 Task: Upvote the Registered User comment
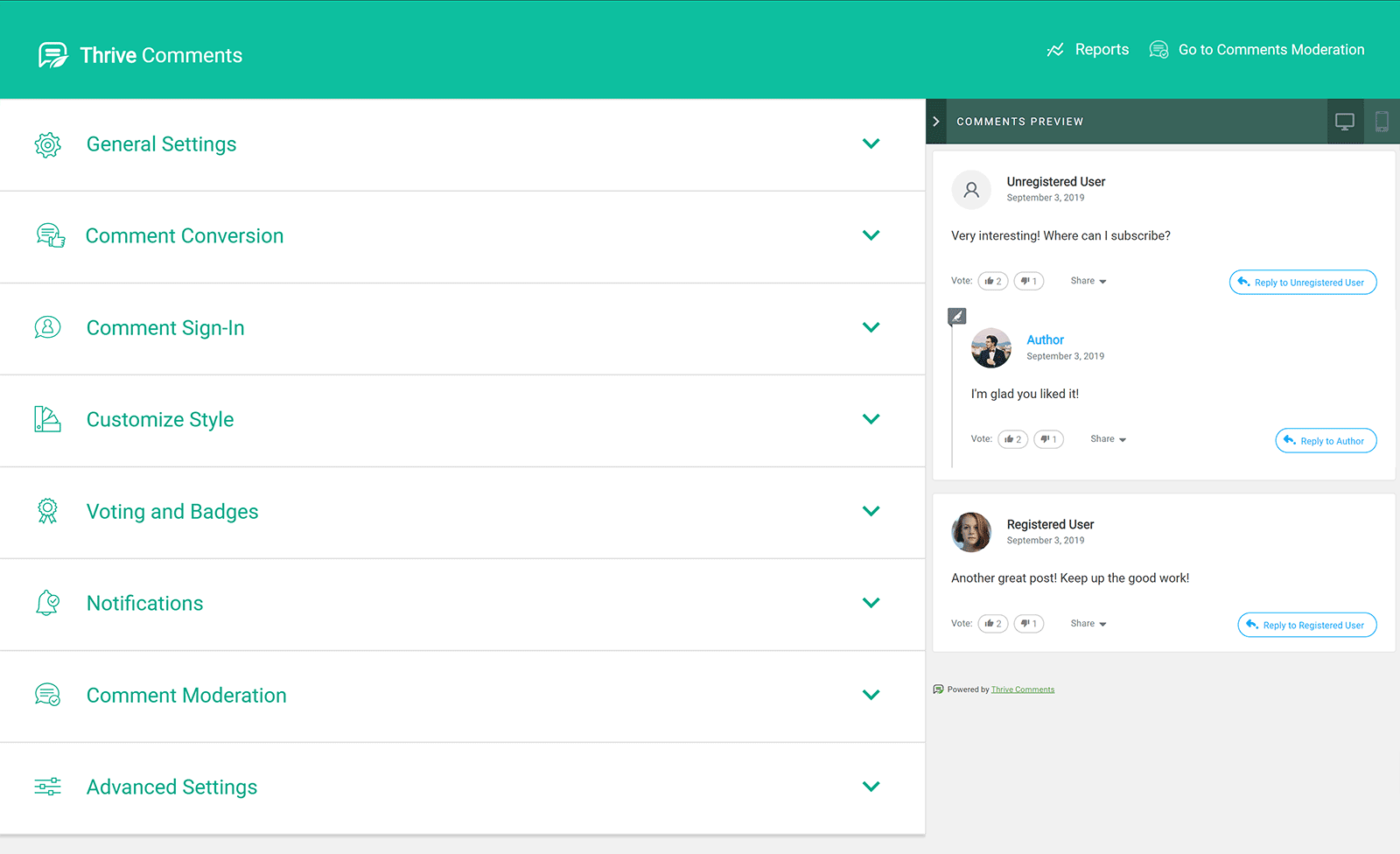993,624
